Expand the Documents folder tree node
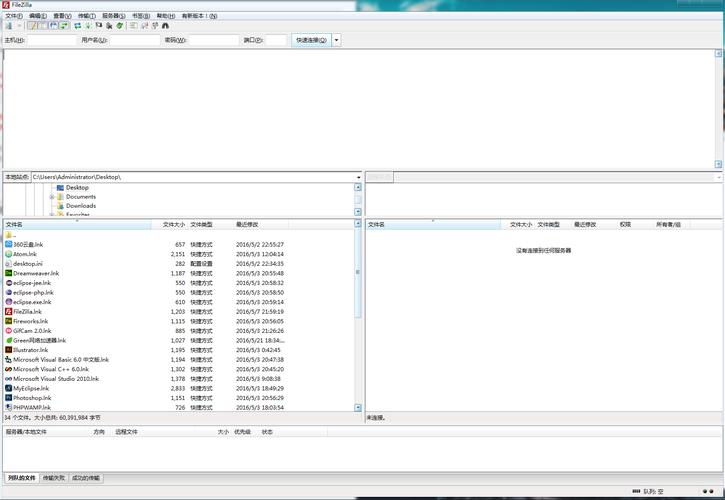The image size is (725, 500). click(x=52, y=197)
